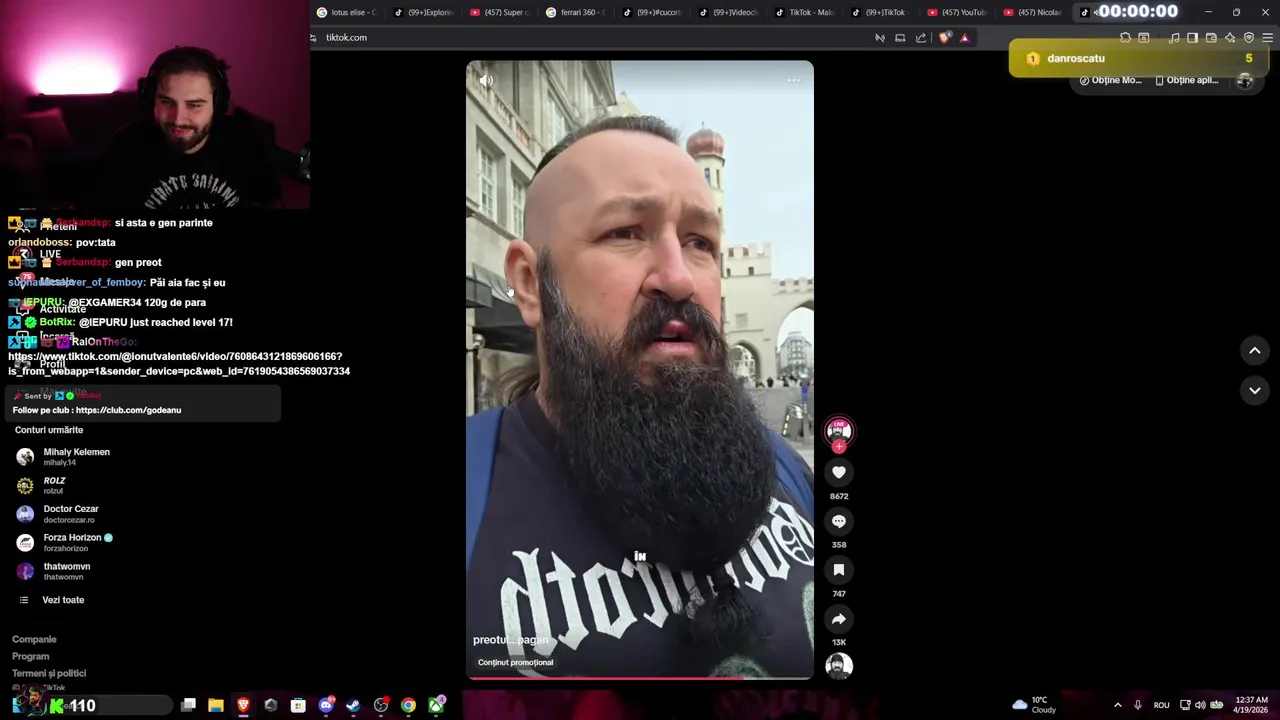This screenshot has width=1280, height=720.
Task: Open creator's LIVE avatar beside video
Action: click(x=839, y=431)
